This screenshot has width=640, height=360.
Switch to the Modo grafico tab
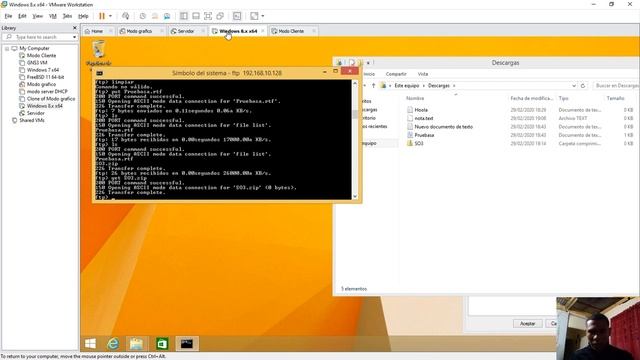point(139,31)
